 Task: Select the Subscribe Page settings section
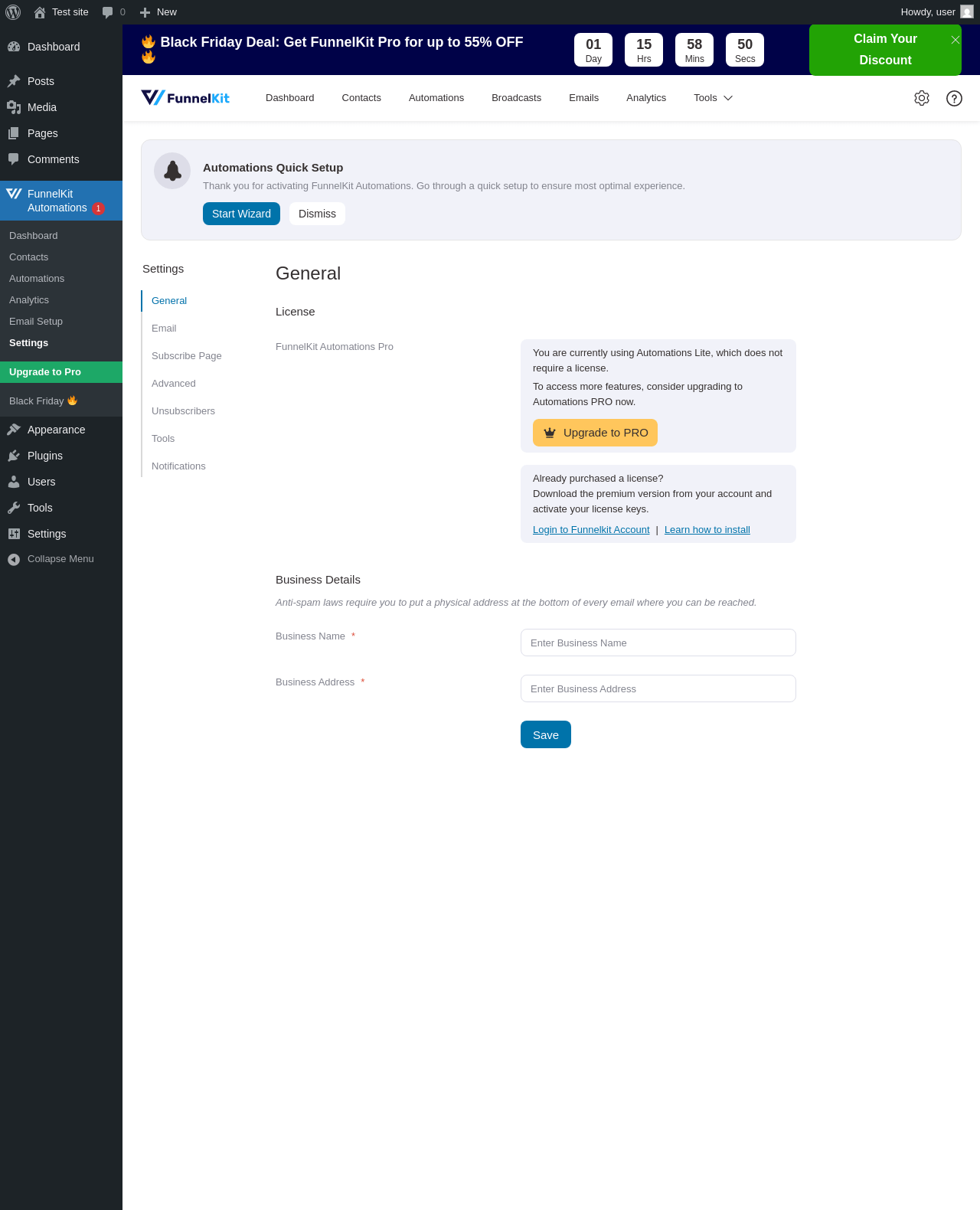(187, 356)
